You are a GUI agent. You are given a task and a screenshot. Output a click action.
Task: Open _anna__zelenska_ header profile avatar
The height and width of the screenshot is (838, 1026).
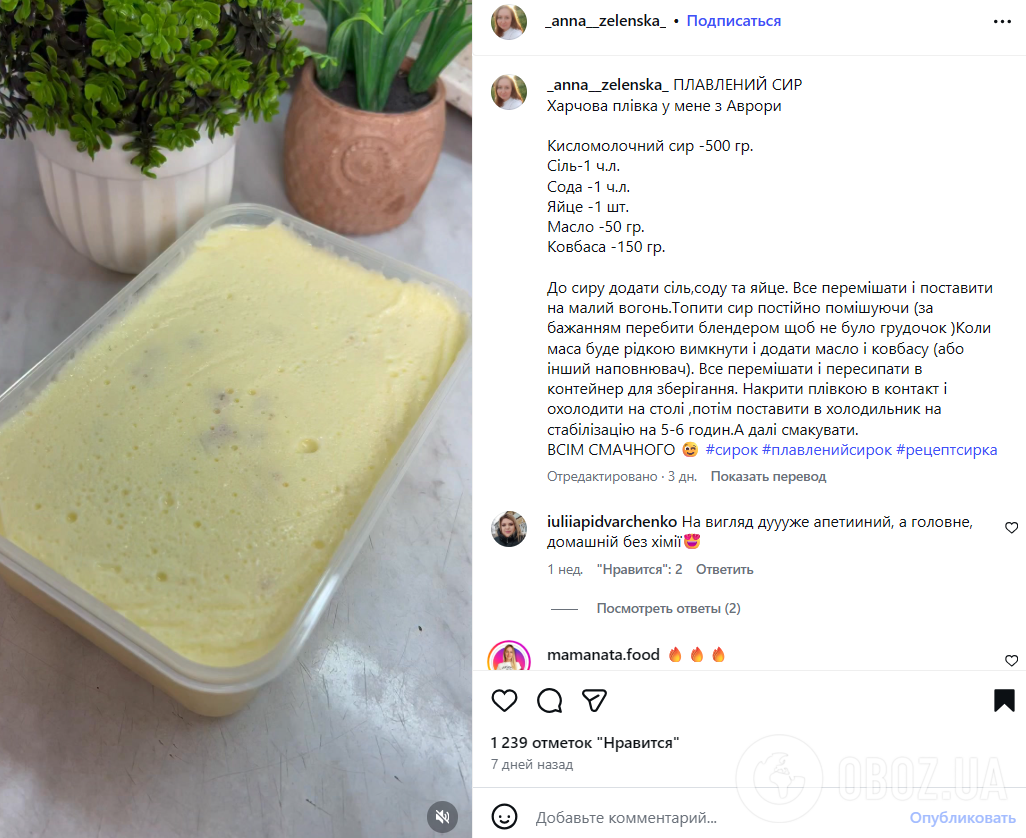(x=509, y=22)
